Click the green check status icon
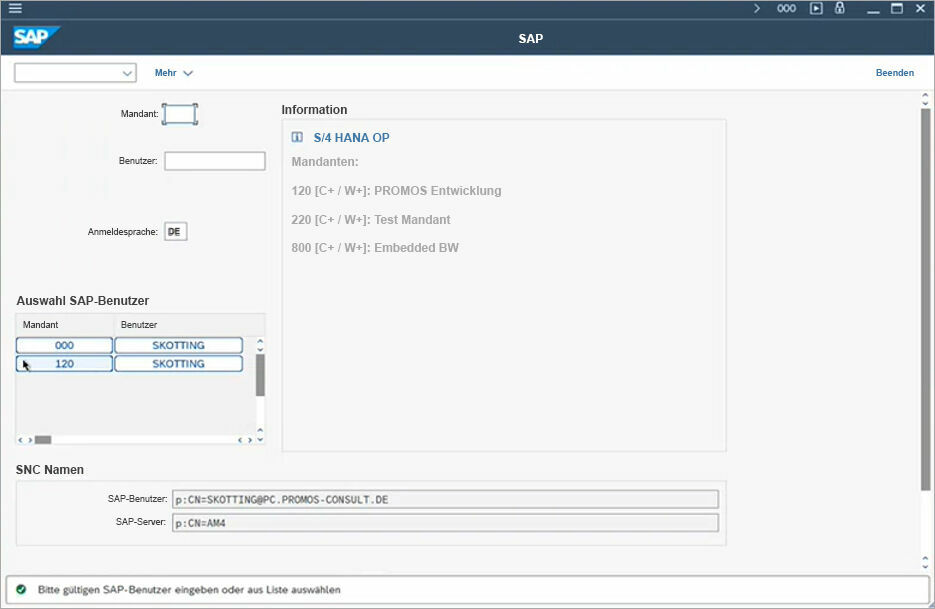Viewport: 935px width, 609px height. (x=21, y=590)
